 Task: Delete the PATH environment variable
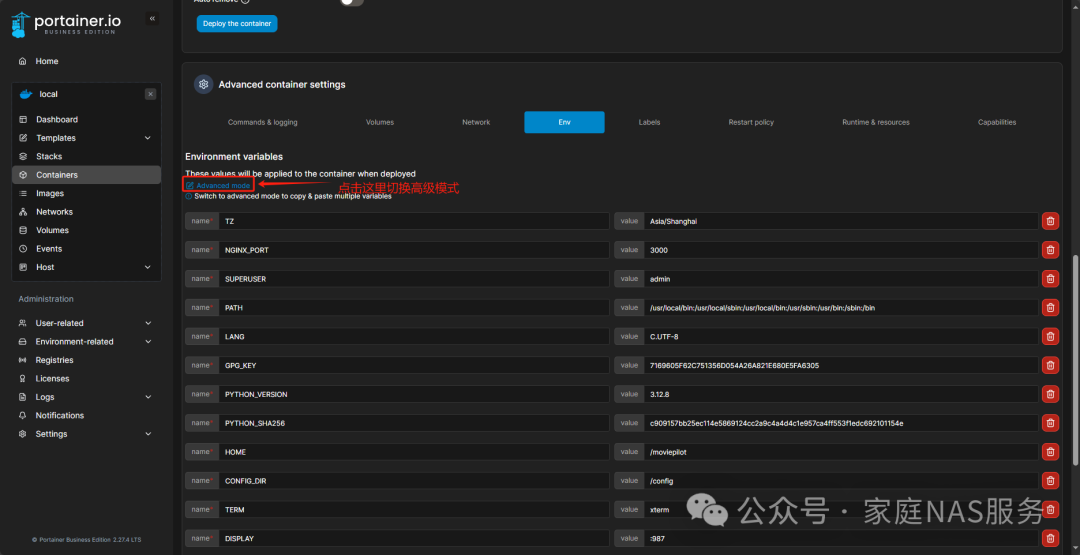[1050, 308]
